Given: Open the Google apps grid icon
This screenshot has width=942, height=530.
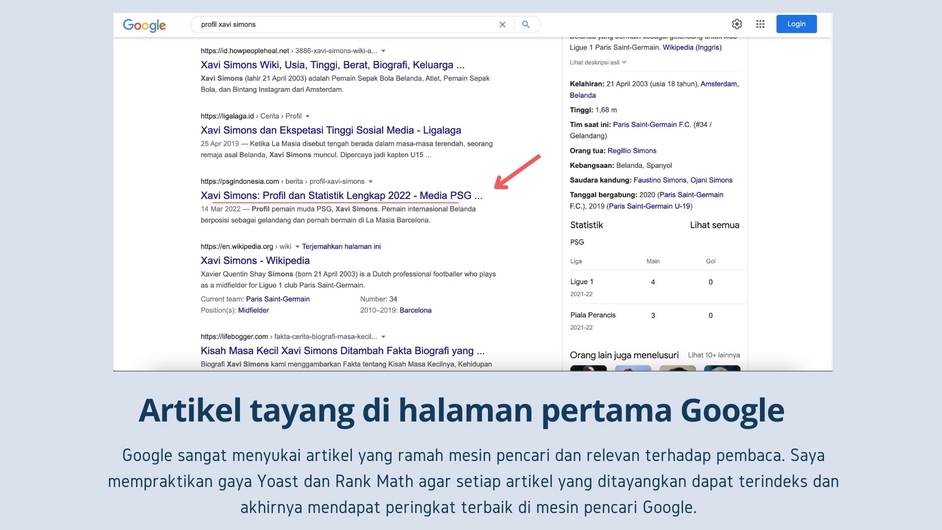Looking at the screenshot, I should pyautogui.click(x=760, y=24).
